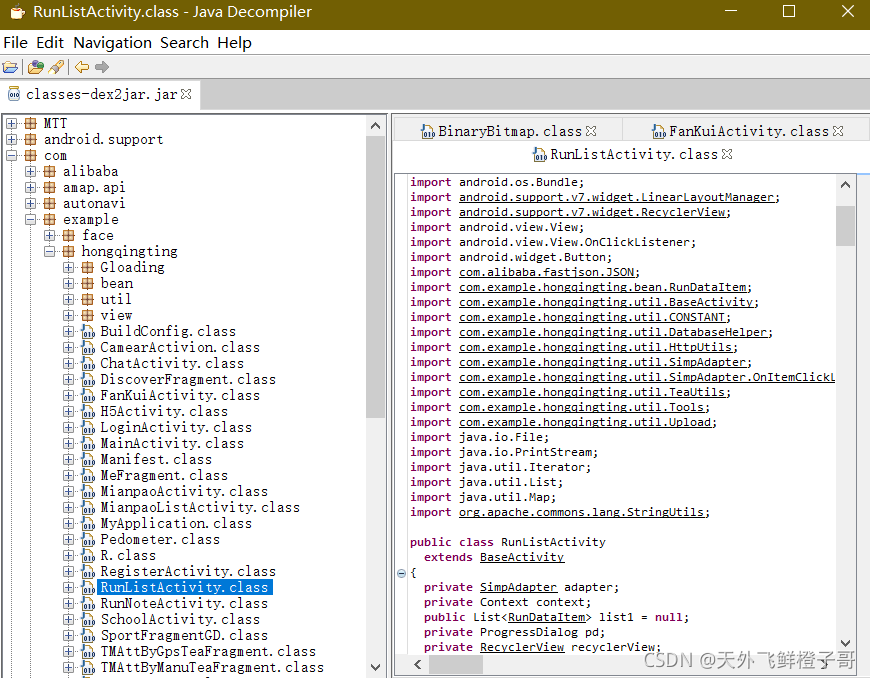Click the Forward navigation arrow icon

pos(102,67)
